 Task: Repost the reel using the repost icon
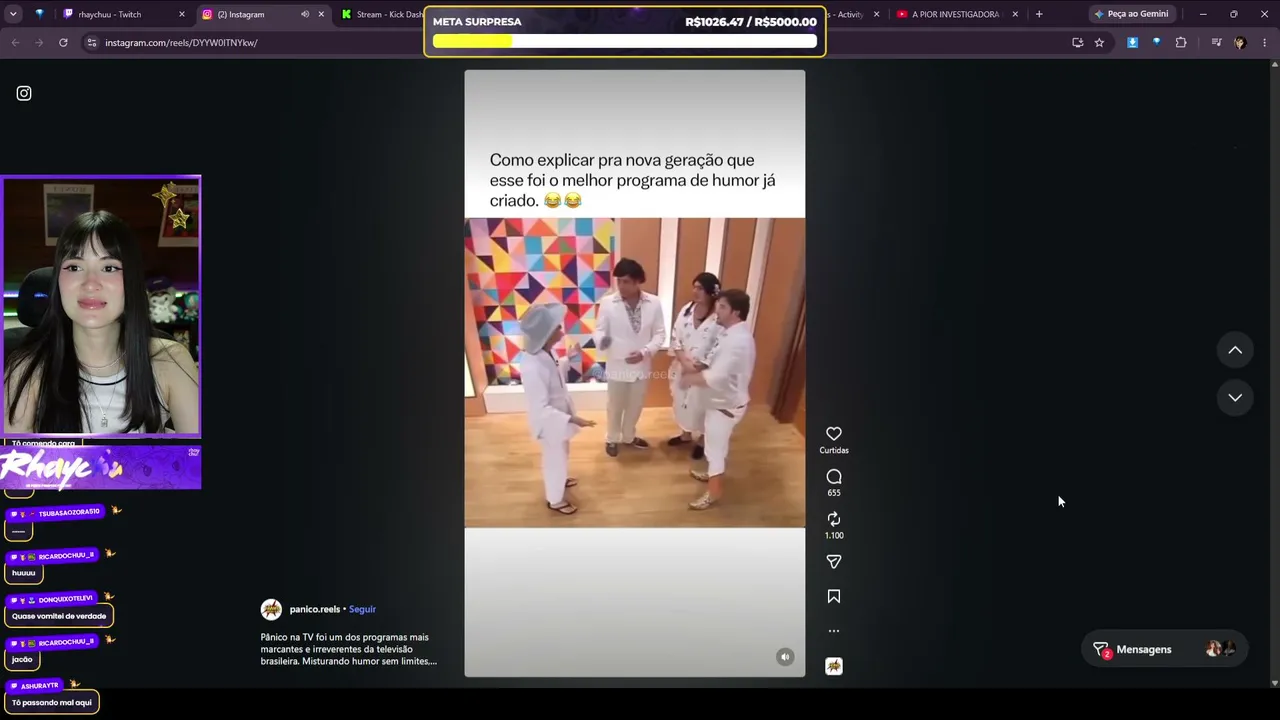[x=834, y=519]
